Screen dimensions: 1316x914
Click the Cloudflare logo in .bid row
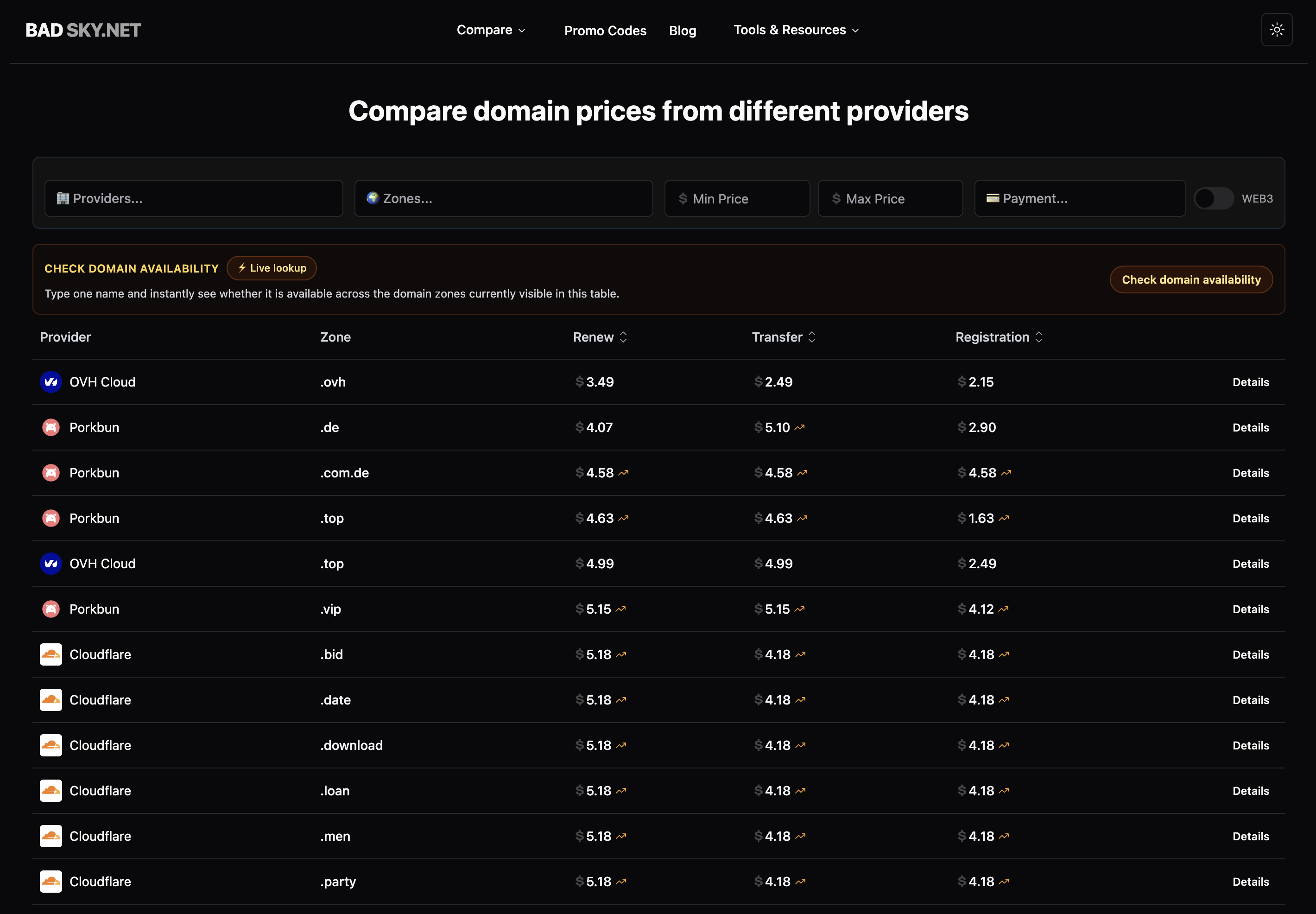pyautogui.click(x=51, y=654)
